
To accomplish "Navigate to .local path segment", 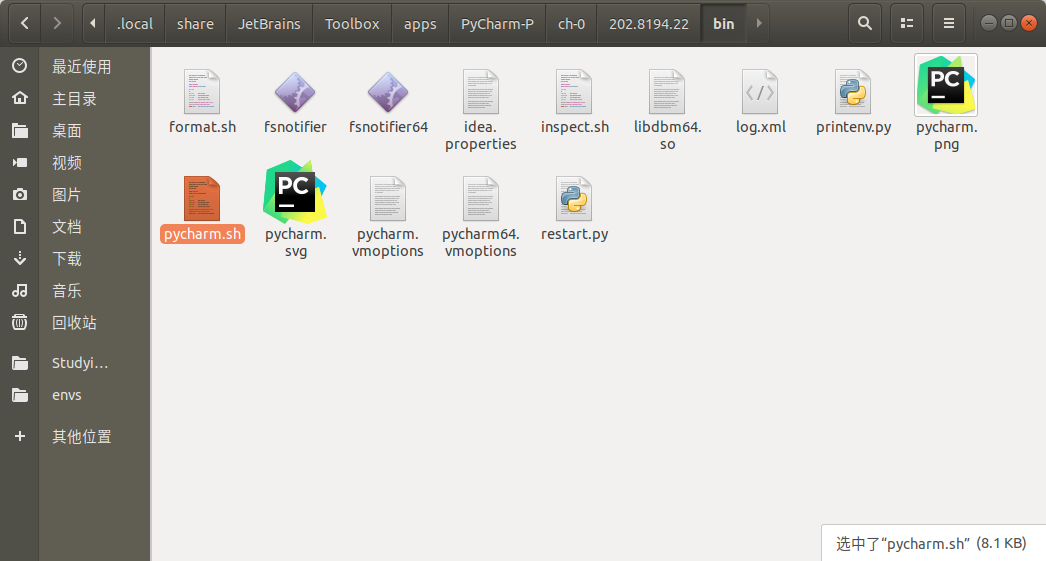I will pyautogui.click(x=135, y=23).
